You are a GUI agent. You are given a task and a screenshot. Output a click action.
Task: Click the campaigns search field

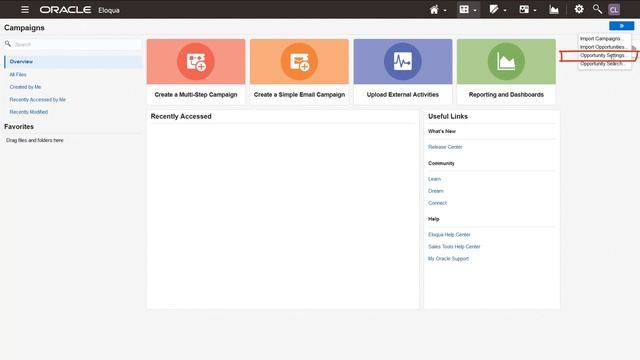(x=78, y=44)
